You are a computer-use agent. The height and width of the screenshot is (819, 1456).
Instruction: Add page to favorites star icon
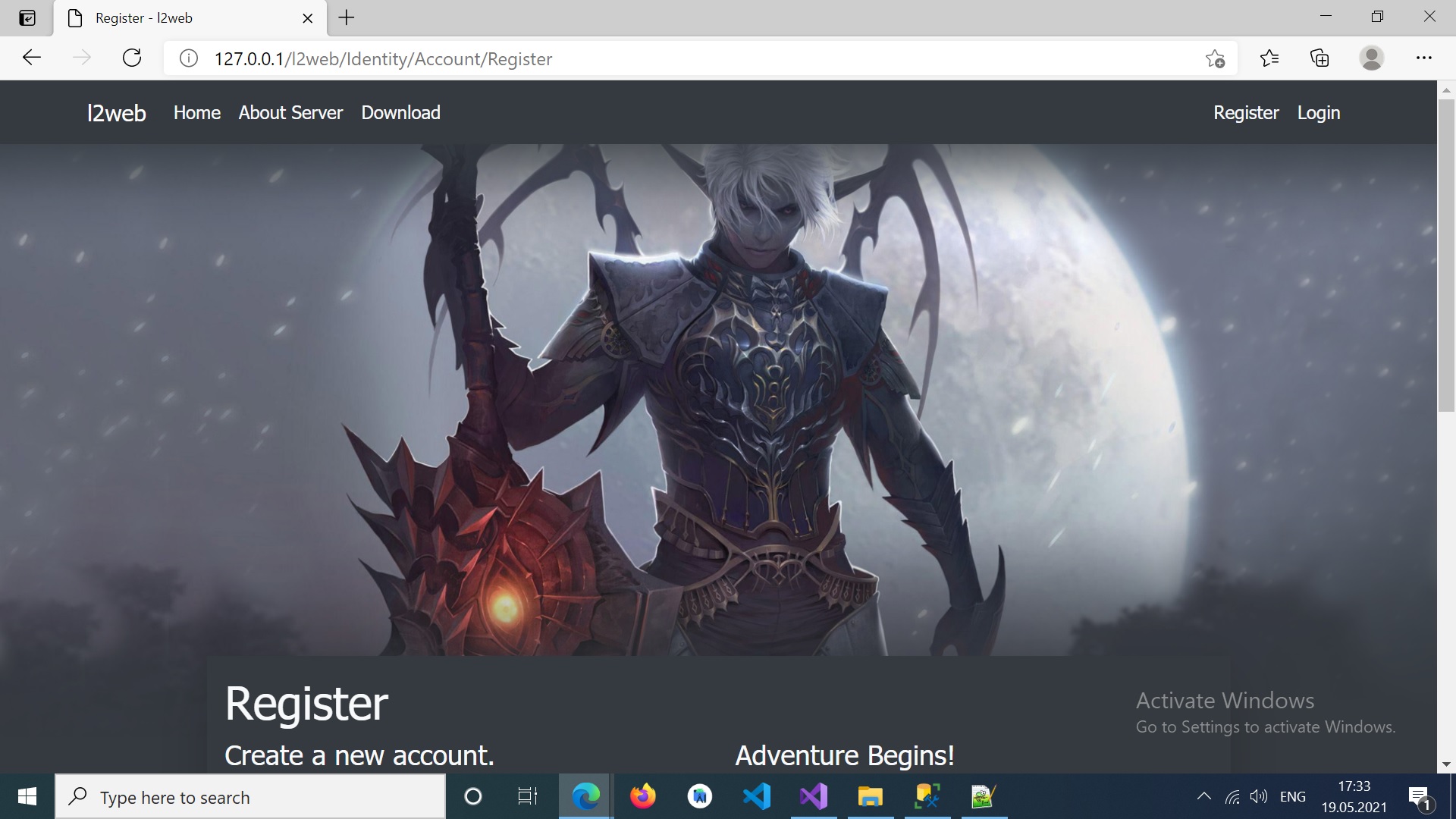(1215, 58)
